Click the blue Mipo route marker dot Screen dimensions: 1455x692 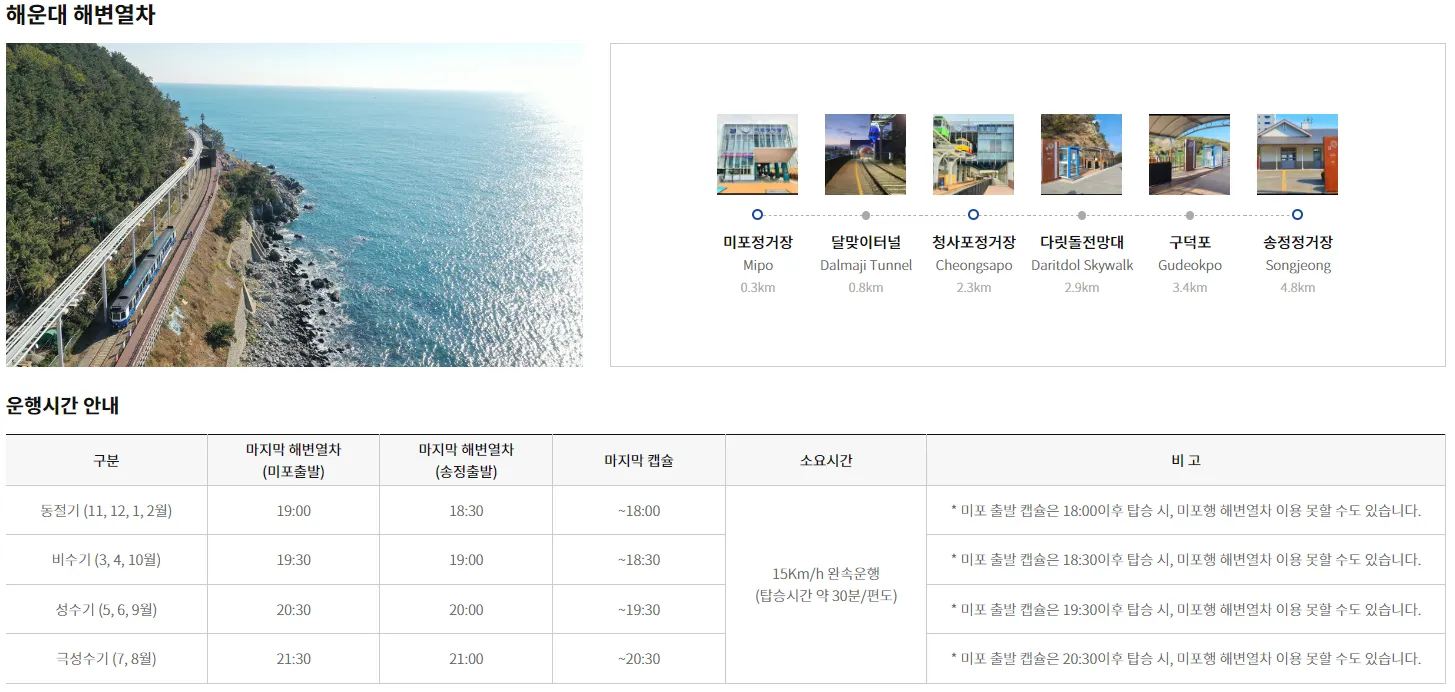pos(757,214)
